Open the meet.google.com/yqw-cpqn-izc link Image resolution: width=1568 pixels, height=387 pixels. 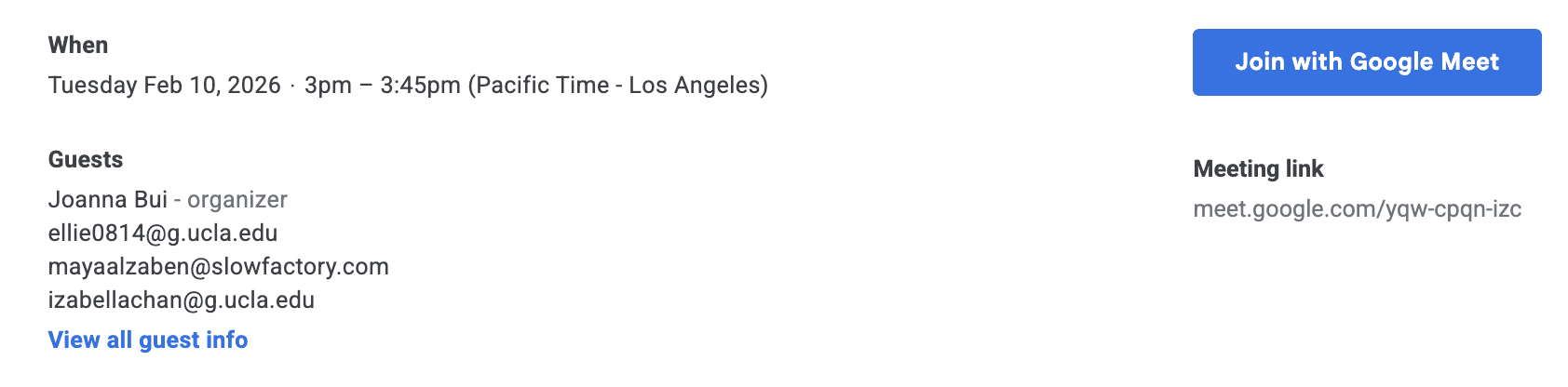1357,209
